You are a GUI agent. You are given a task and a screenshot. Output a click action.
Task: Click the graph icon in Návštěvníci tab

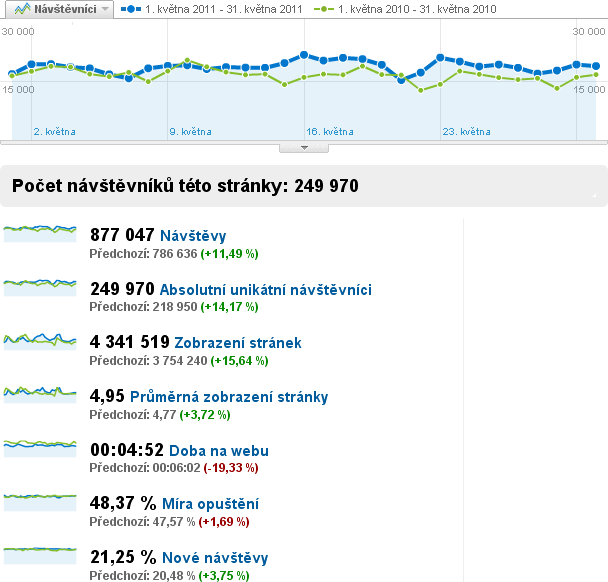click(22, 9)
